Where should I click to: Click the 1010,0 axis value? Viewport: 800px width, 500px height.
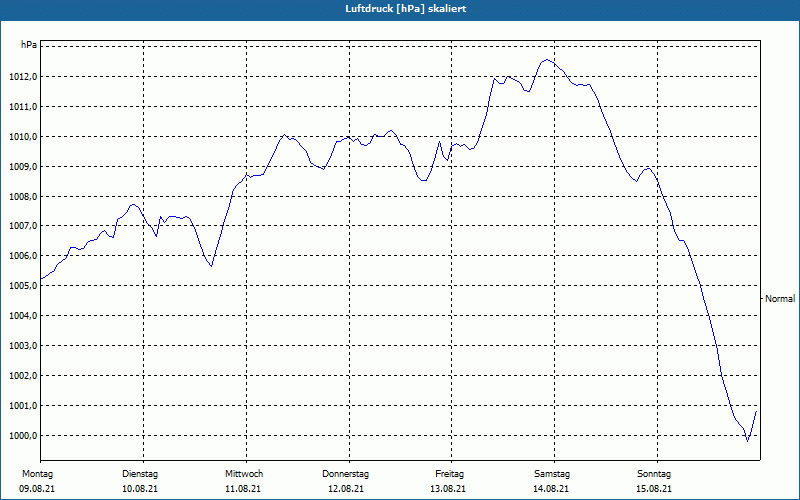pos(23,137)
